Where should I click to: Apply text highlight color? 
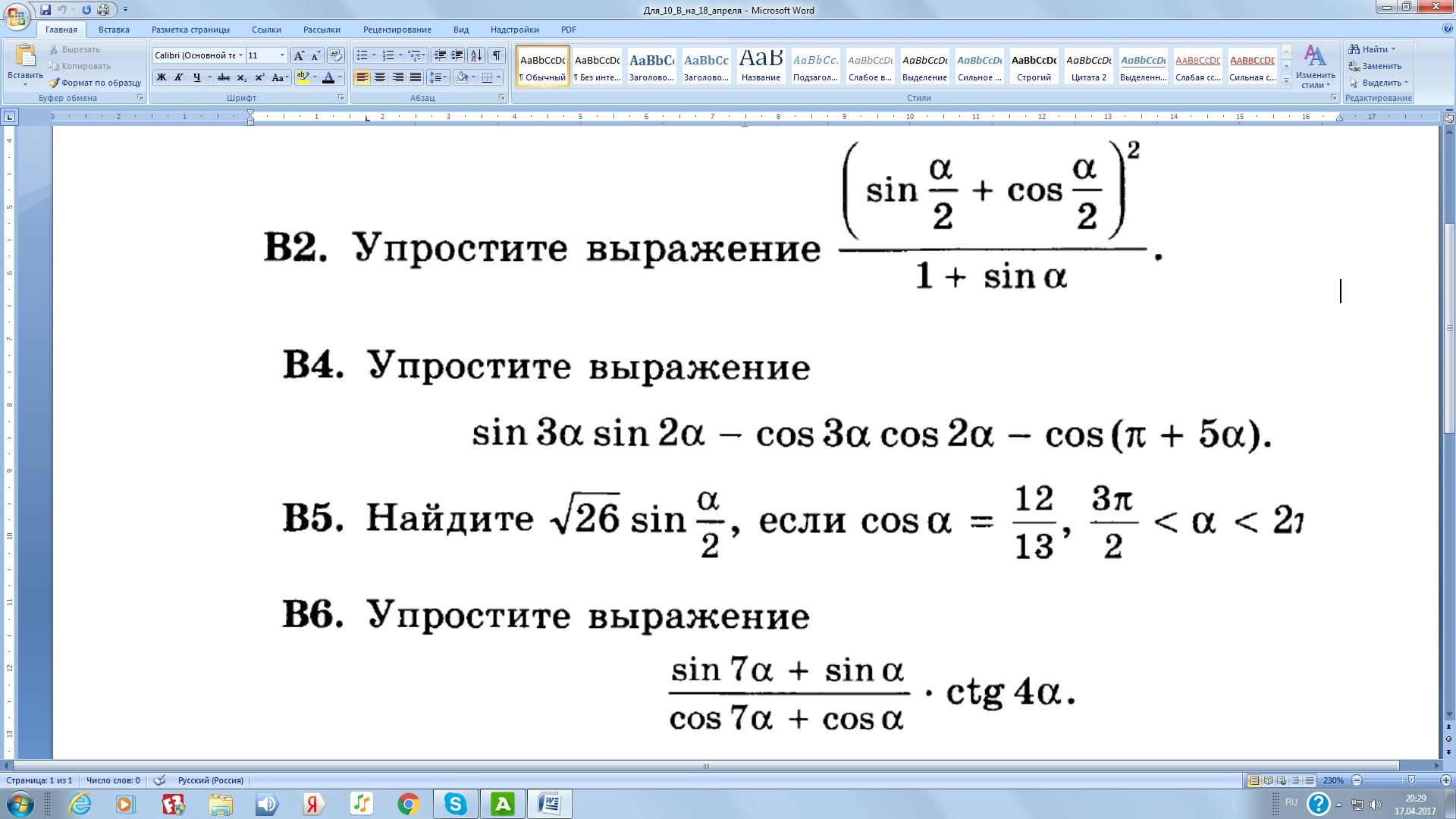pos(302,77)
